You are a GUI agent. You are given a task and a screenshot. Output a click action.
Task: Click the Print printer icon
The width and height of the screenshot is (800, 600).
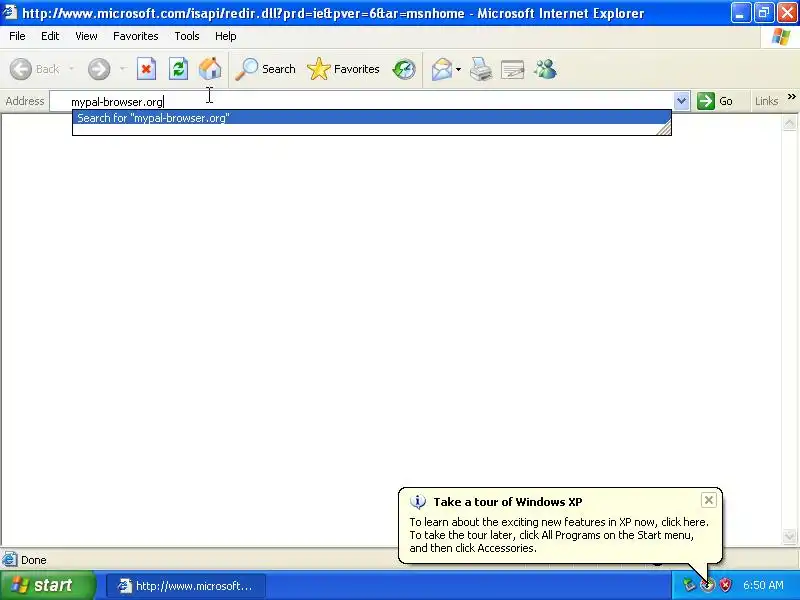[481, 69]
